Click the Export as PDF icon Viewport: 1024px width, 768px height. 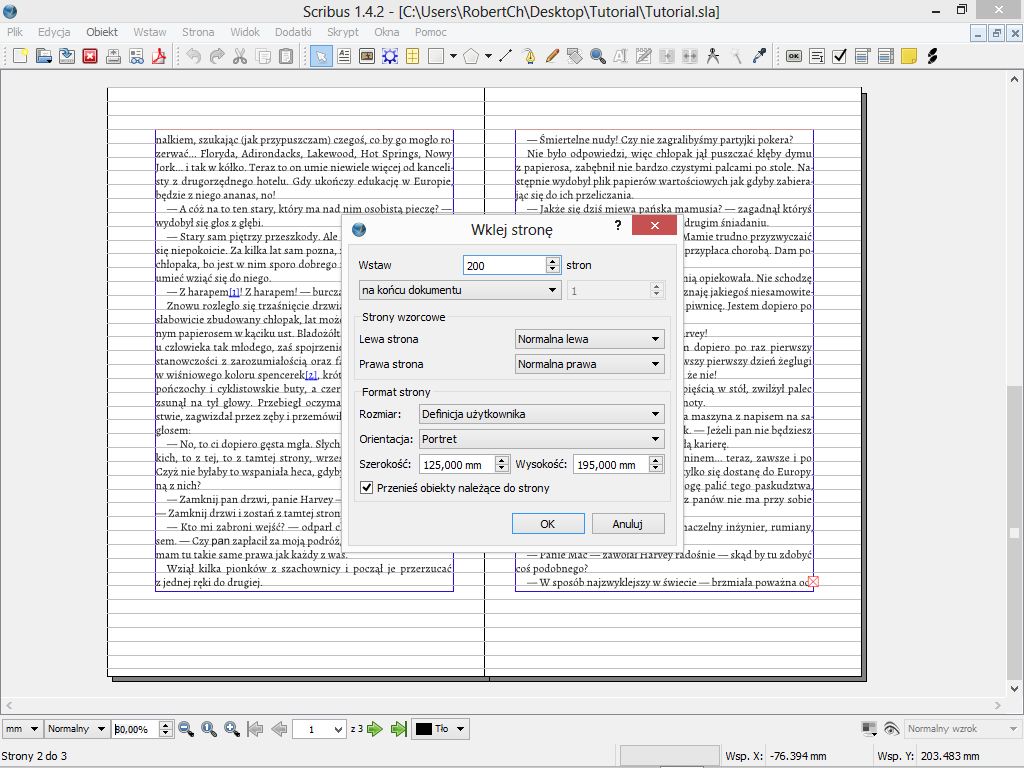pyautogui.click(x=157, y=56)
